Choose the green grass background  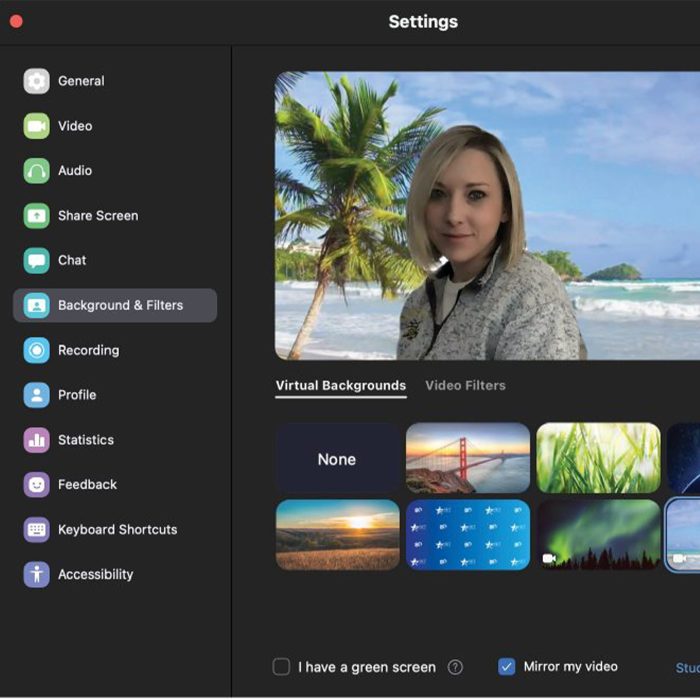tap(598, 458)
